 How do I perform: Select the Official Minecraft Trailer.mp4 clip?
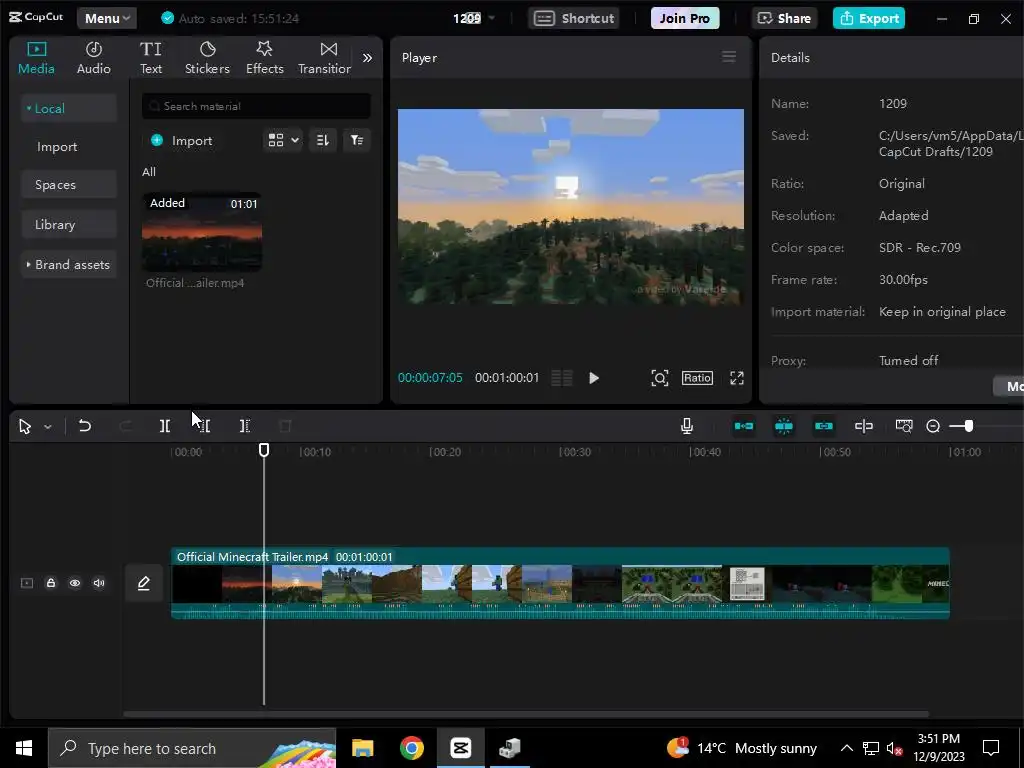coord(560,583)
